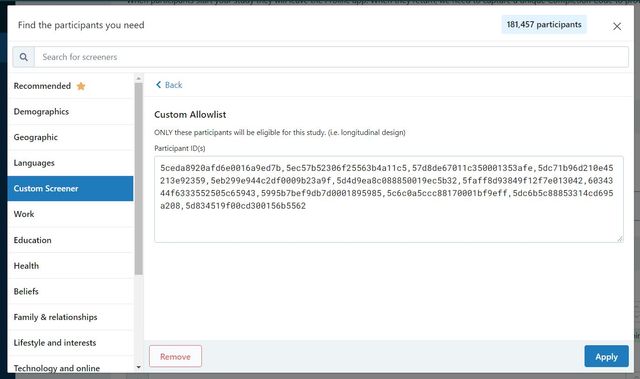Open the Recommended category
The width and height of the screenshot is (640, 379).
tap(70, 86)
